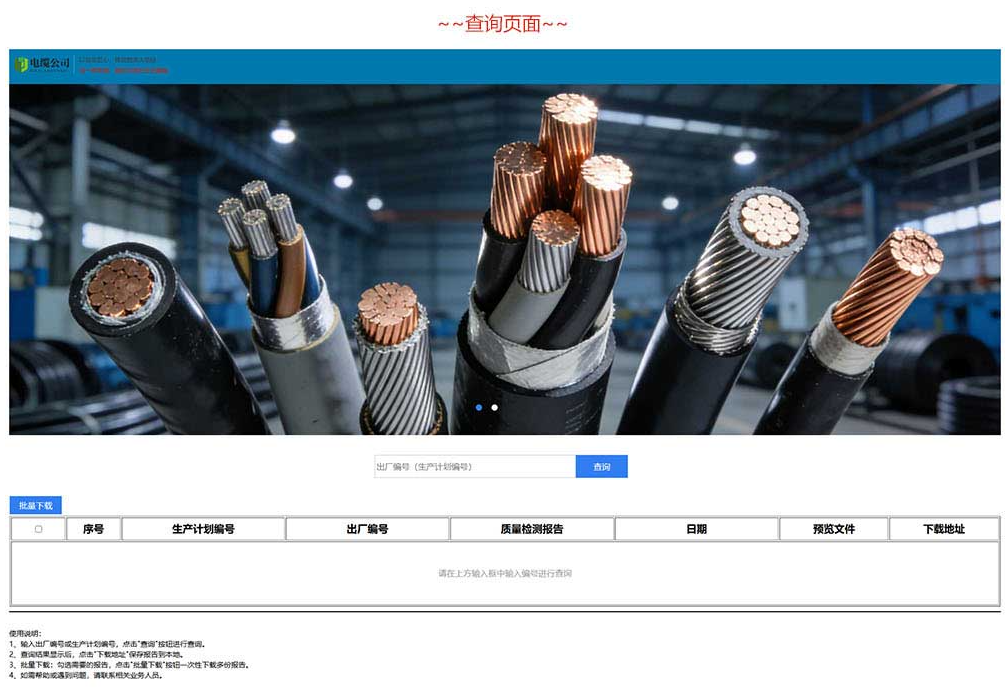Click the blue header navigation bar
Screen dimensions: 1008x699
pyautogui.click(x=600, y=66)
